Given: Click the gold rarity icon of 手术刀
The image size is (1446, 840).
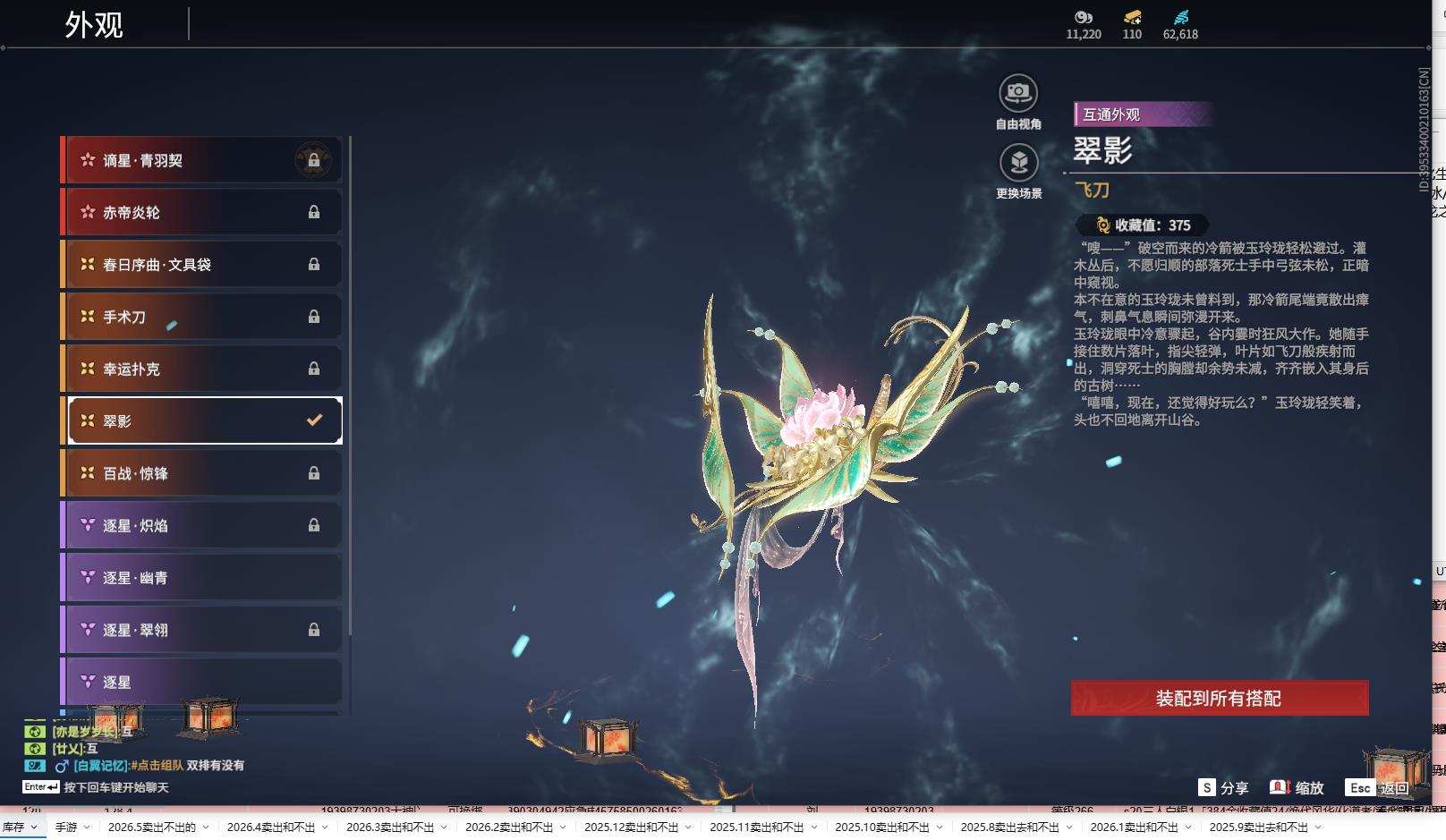Looking at the screenshot, I should coord(88,316).
